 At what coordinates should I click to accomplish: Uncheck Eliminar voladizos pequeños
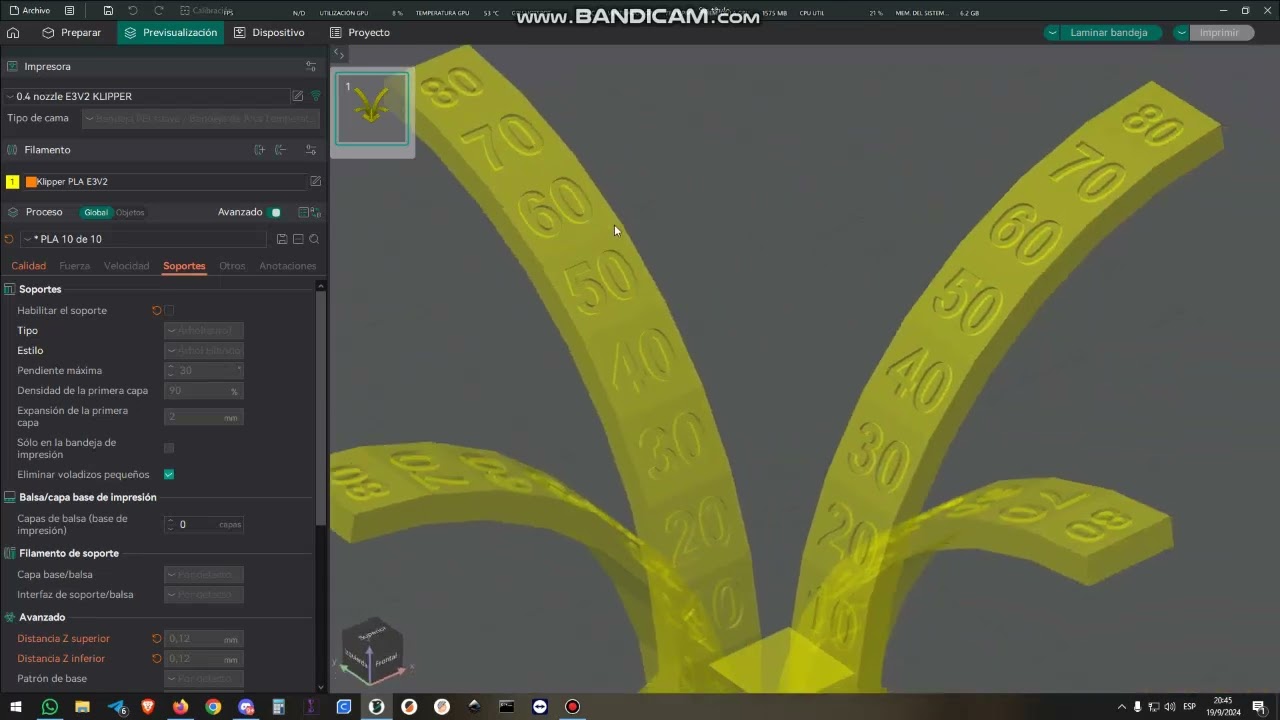[169, 475]
